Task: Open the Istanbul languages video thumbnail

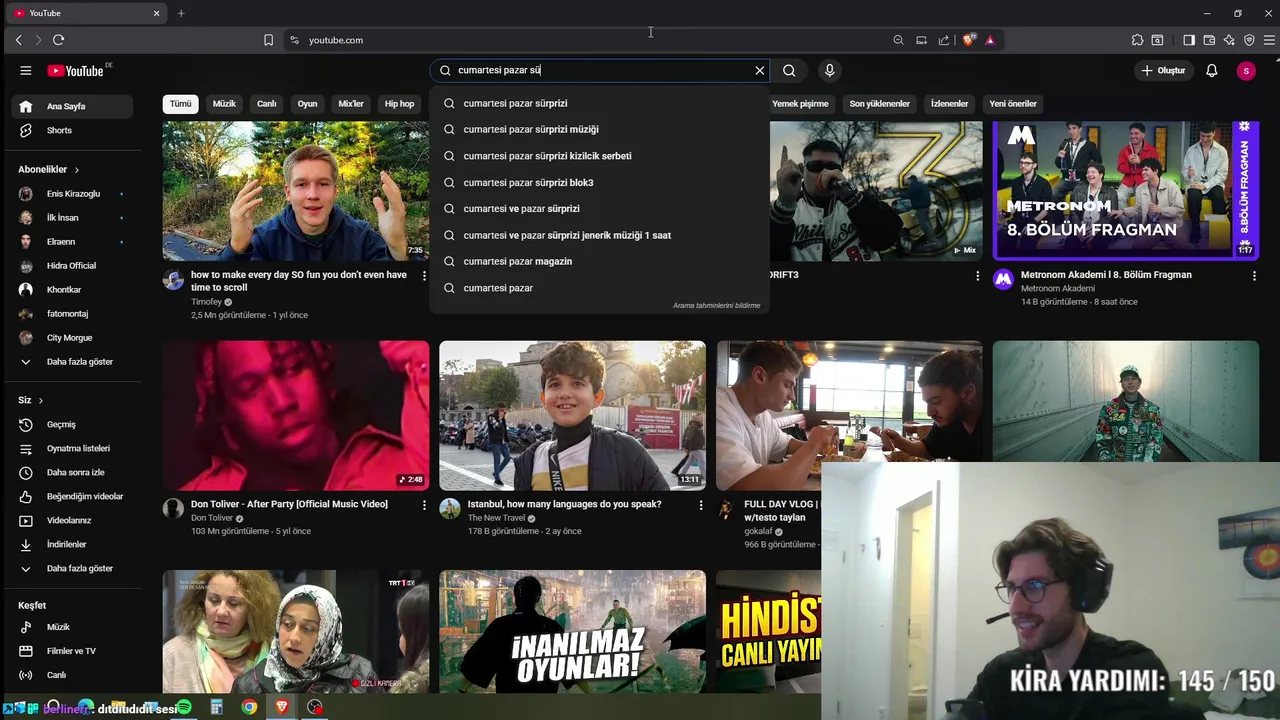Action: tap(572, 415)
